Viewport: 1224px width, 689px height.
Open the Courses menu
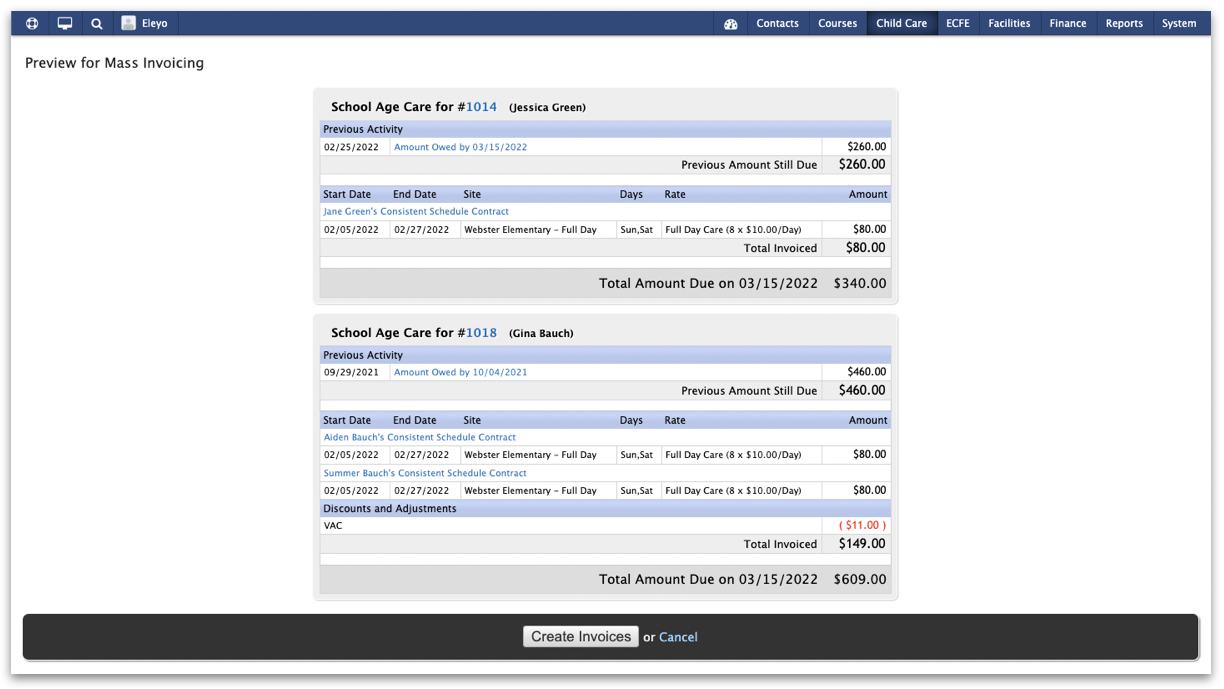click(x=837, y=23)
